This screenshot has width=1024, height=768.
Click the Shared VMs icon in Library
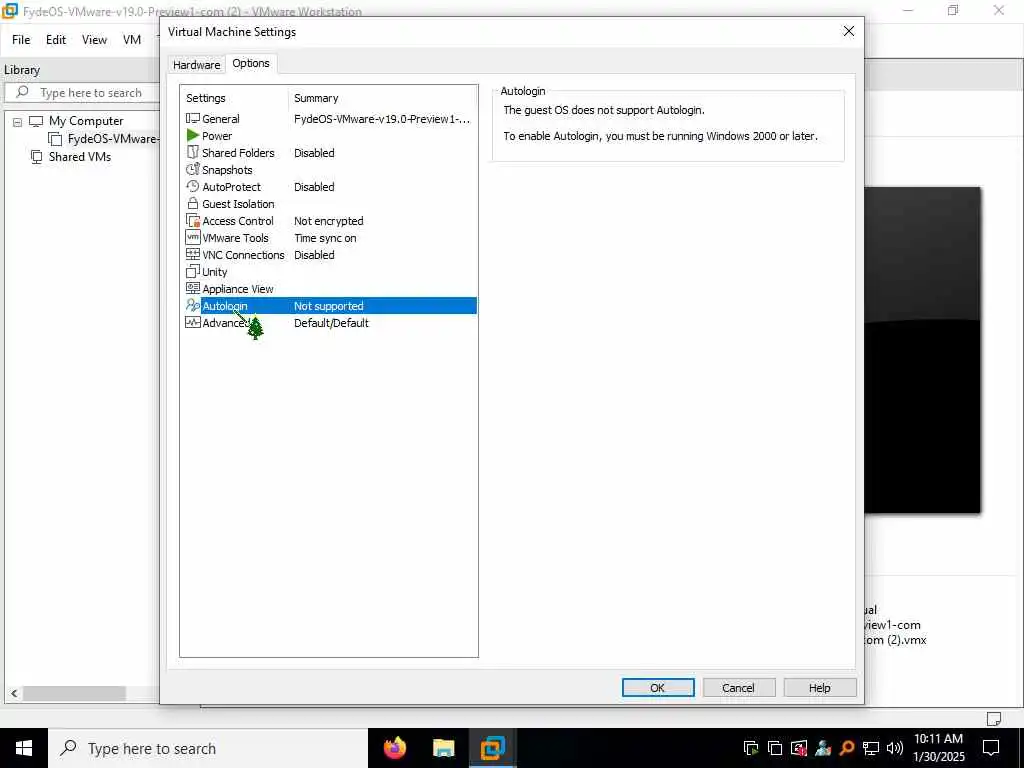(x=37, y=157)
